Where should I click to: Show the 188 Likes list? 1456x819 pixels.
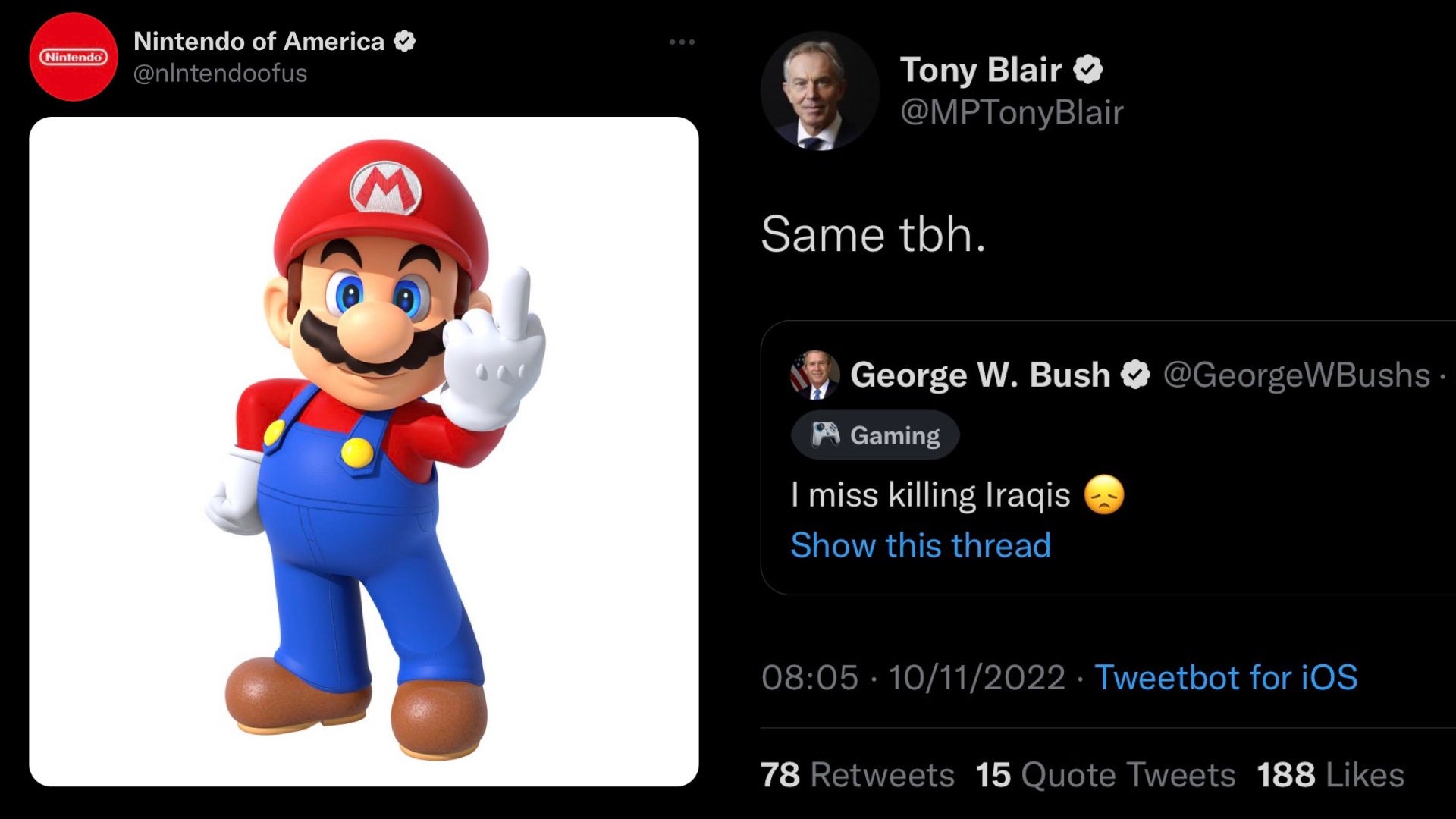pos(1330,775)
